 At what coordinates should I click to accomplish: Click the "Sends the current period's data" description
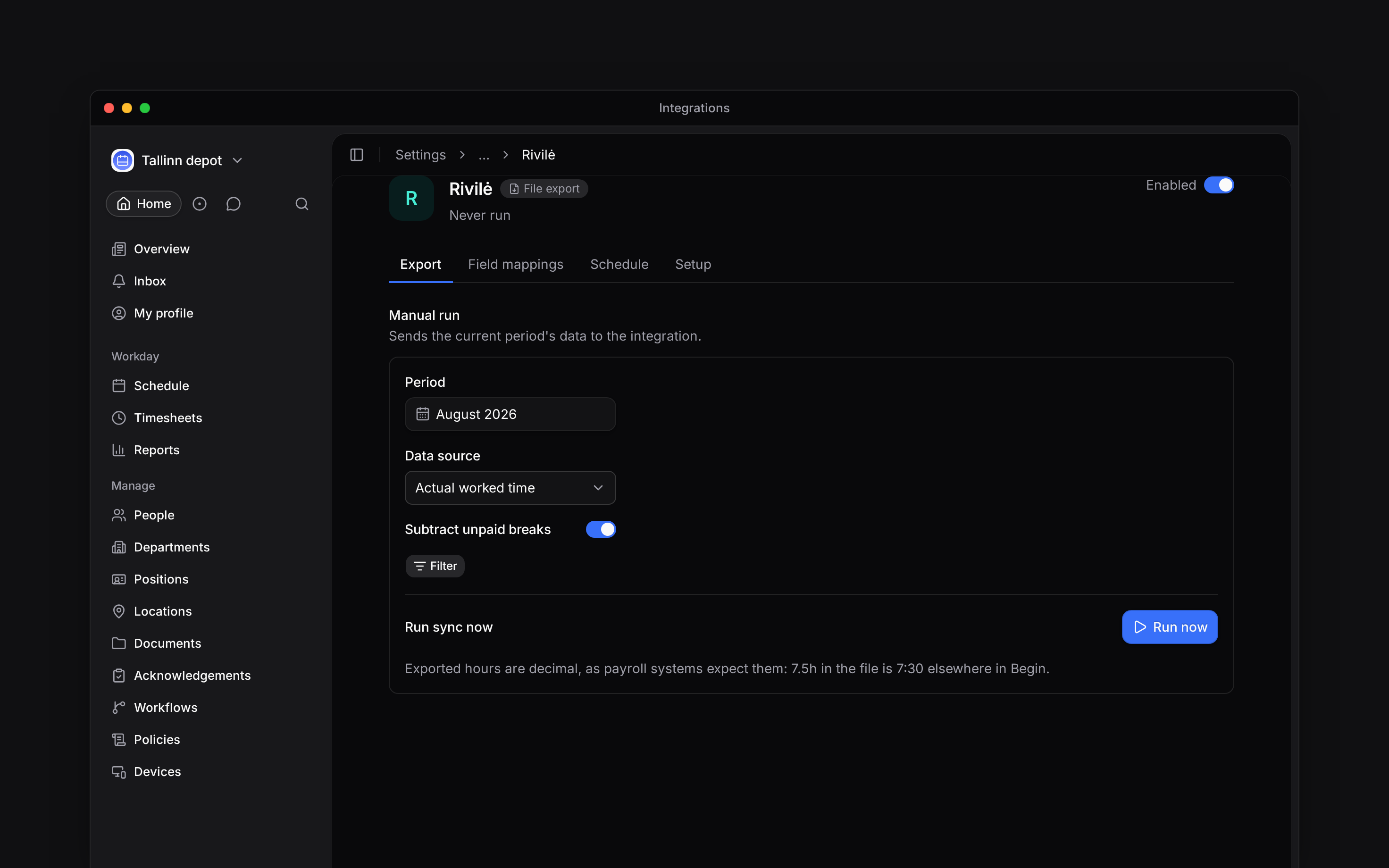[545, 336]
